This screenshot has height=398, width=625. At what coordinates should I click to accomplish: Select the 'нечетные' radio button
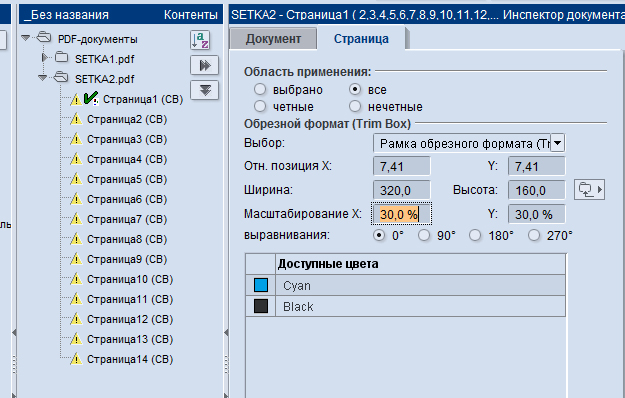tap(355, 106)
